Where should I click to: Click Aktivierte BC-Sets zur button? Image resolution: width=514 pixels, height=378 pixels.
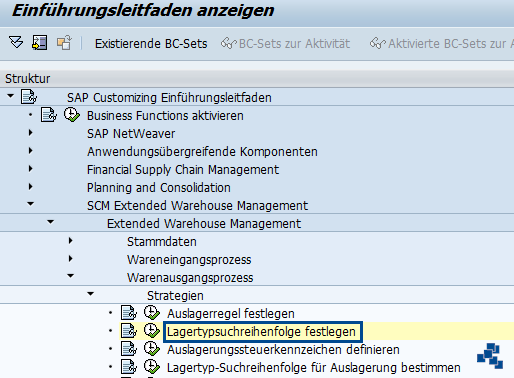[x=442, y=44]
